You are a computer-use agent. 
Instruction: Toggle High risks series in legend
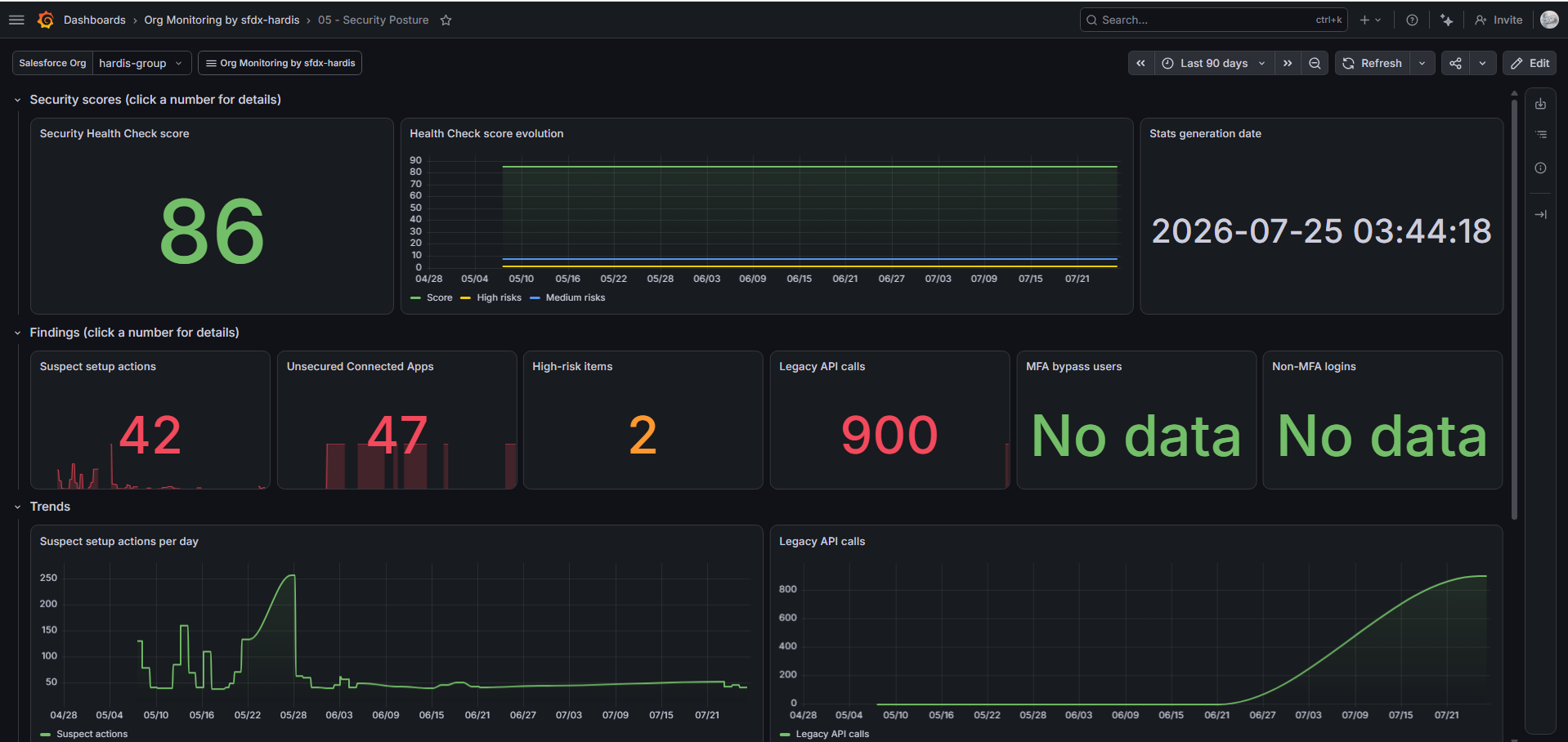tap(491, 297)
